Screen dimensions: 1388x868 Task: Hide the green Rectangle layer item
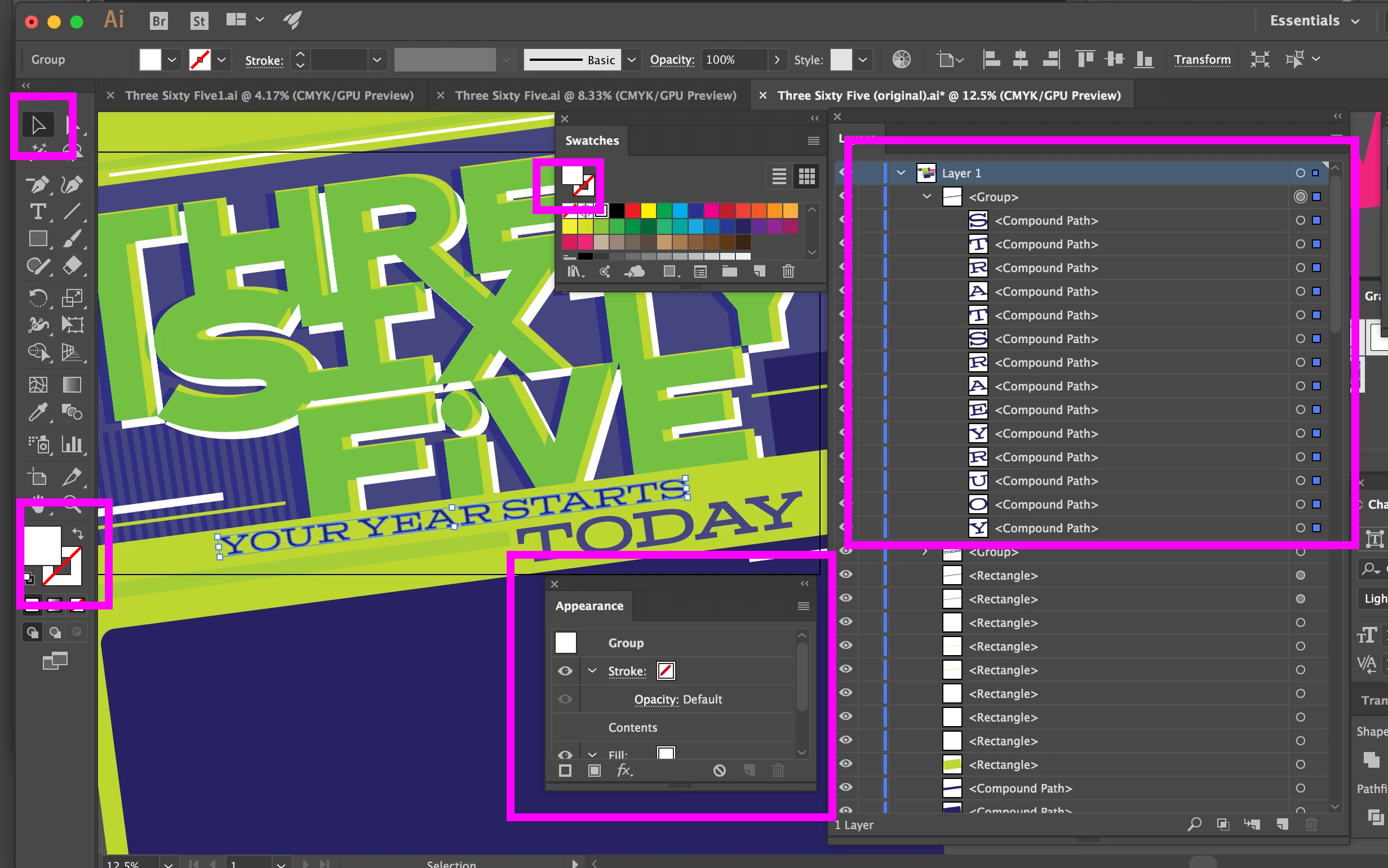click(845, 764)
